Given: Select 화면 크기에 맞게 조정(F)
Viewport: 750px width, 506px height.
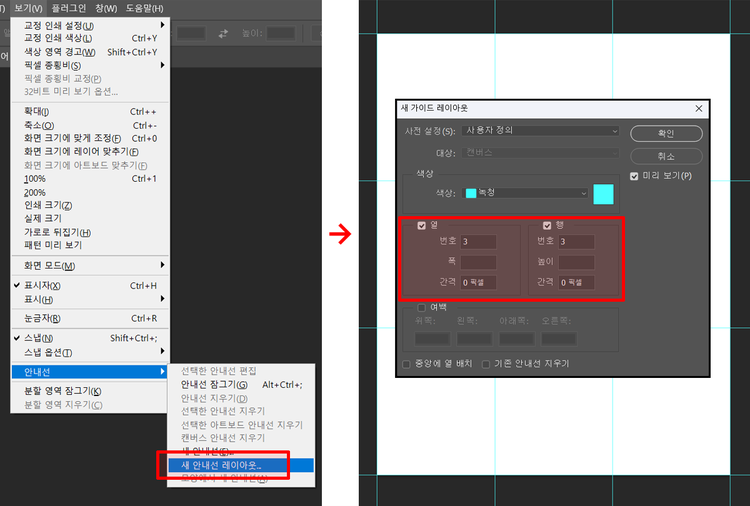Looking at the screenshot, I should [89, 138].
